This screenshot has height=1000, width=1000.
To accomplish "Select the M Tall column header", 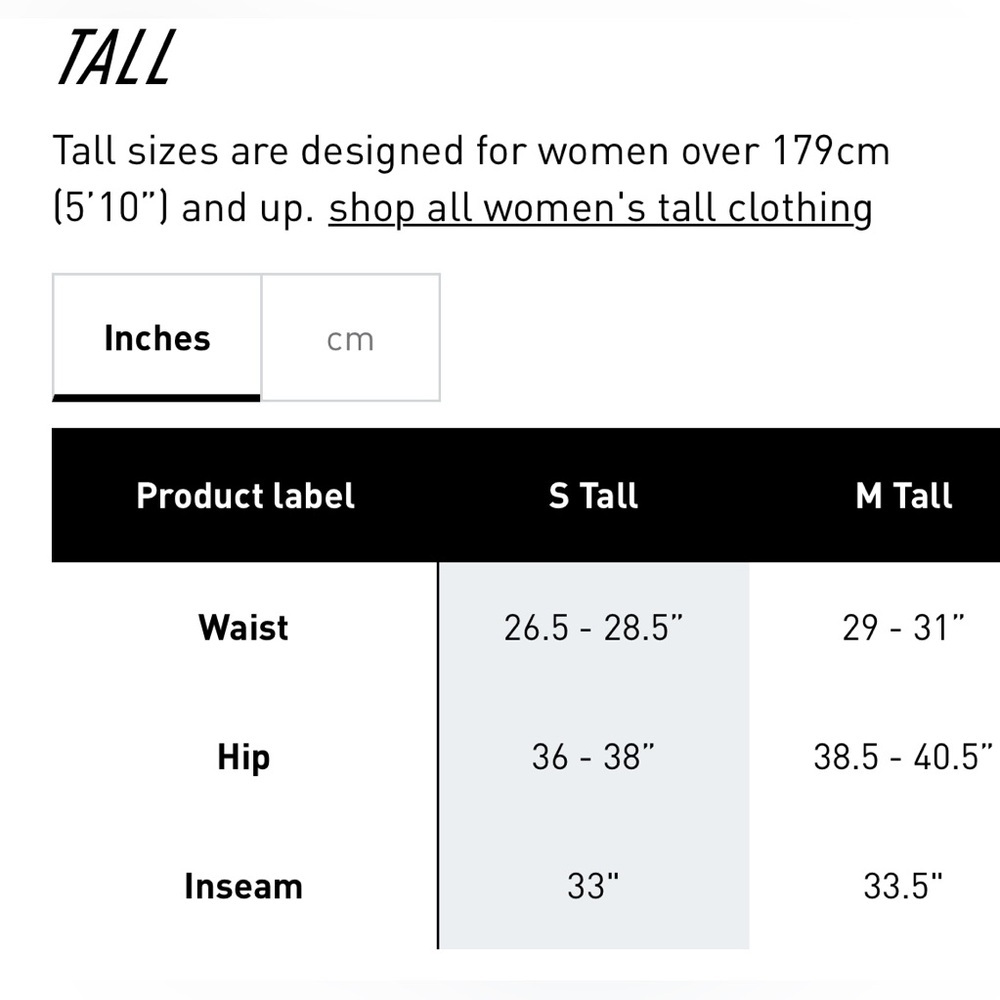I will [904, 496].
